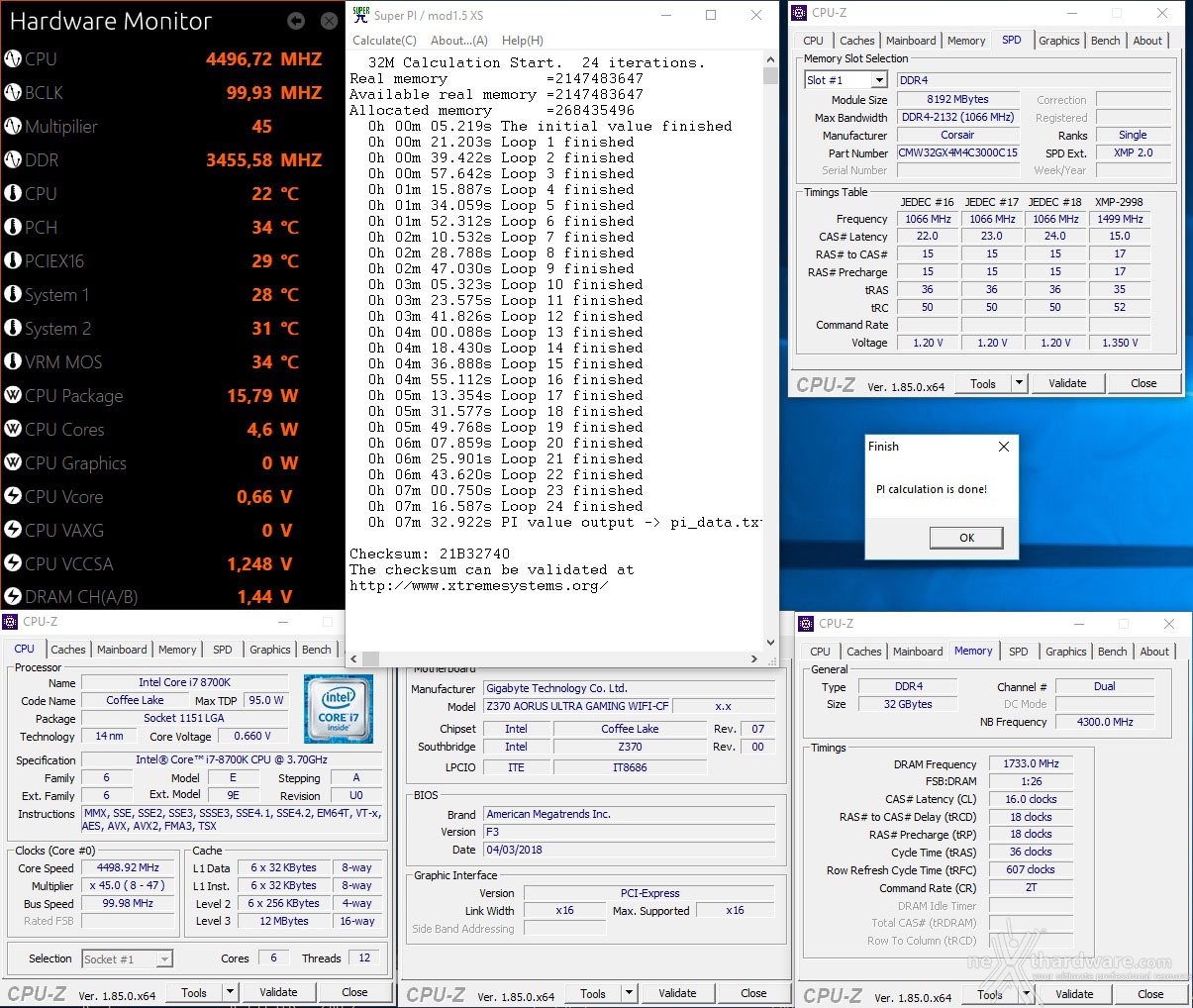The image size is (1193, 1008).
Task: Click Super PI horizontal scrollbar right arrow
Action: [754, 658]
